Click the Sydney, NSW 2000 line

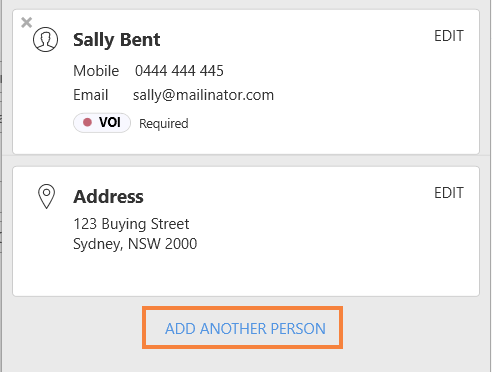tap(135, 244)
